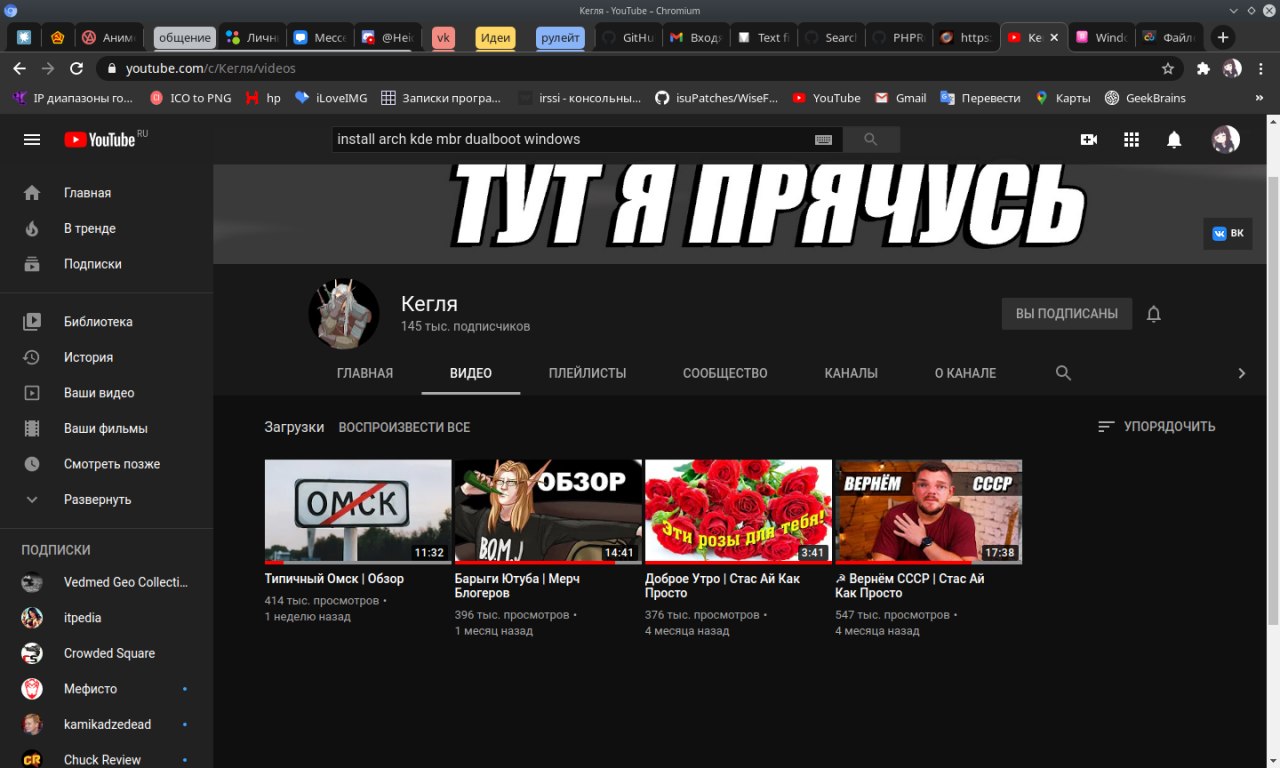This screenshot has height=768, width=1280.
Task: Open the Gmail bookmark
Action: (900, 98)
